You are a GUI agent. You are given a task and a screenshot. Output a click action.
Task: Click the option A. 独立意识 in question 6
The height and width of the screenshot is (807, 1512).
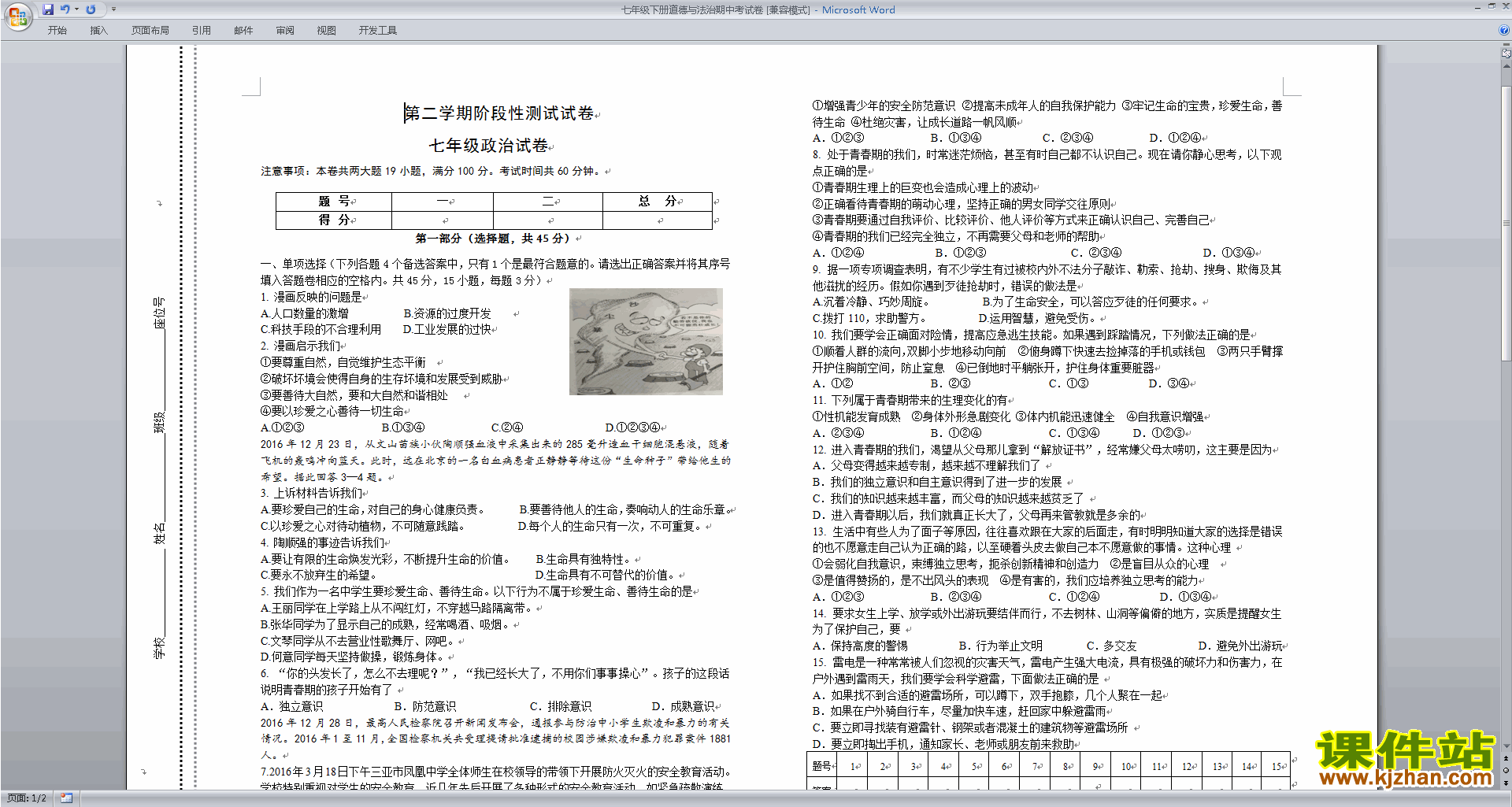pos(292,707)
